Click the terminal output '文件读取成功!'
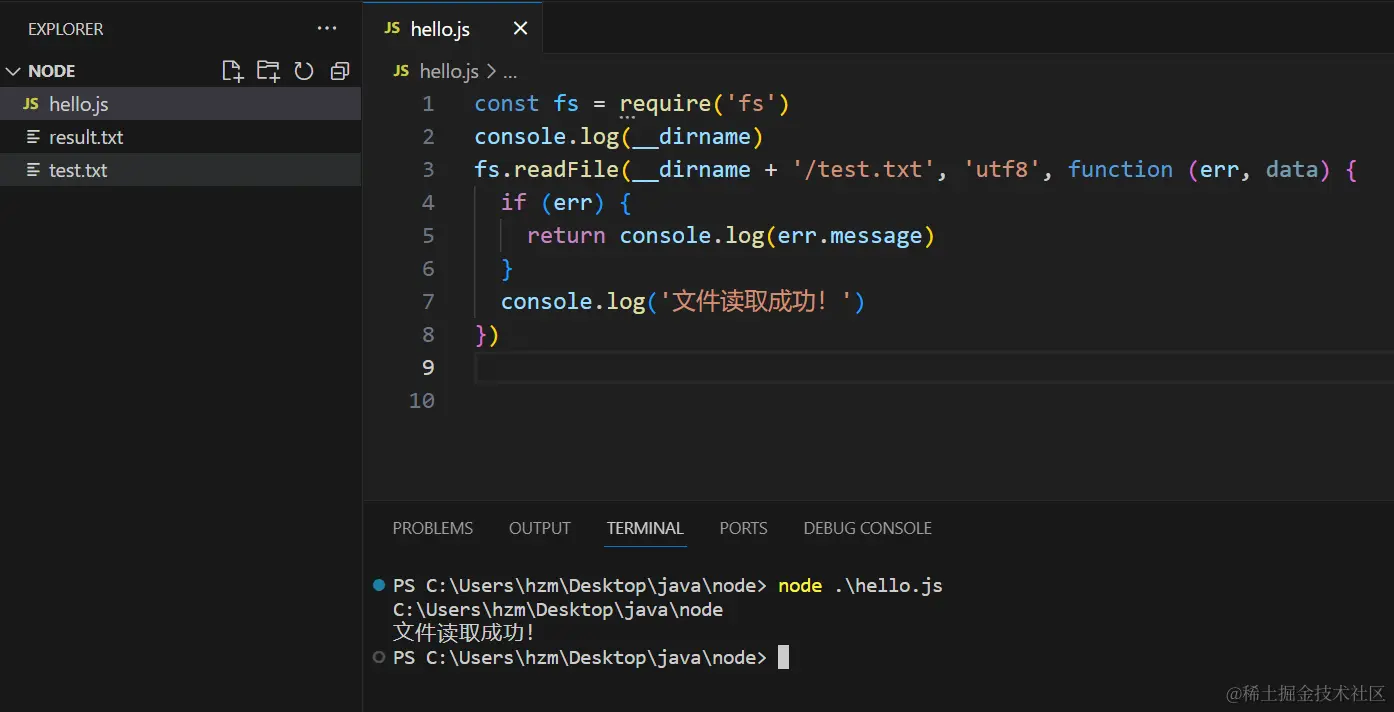 coord(464,633)
